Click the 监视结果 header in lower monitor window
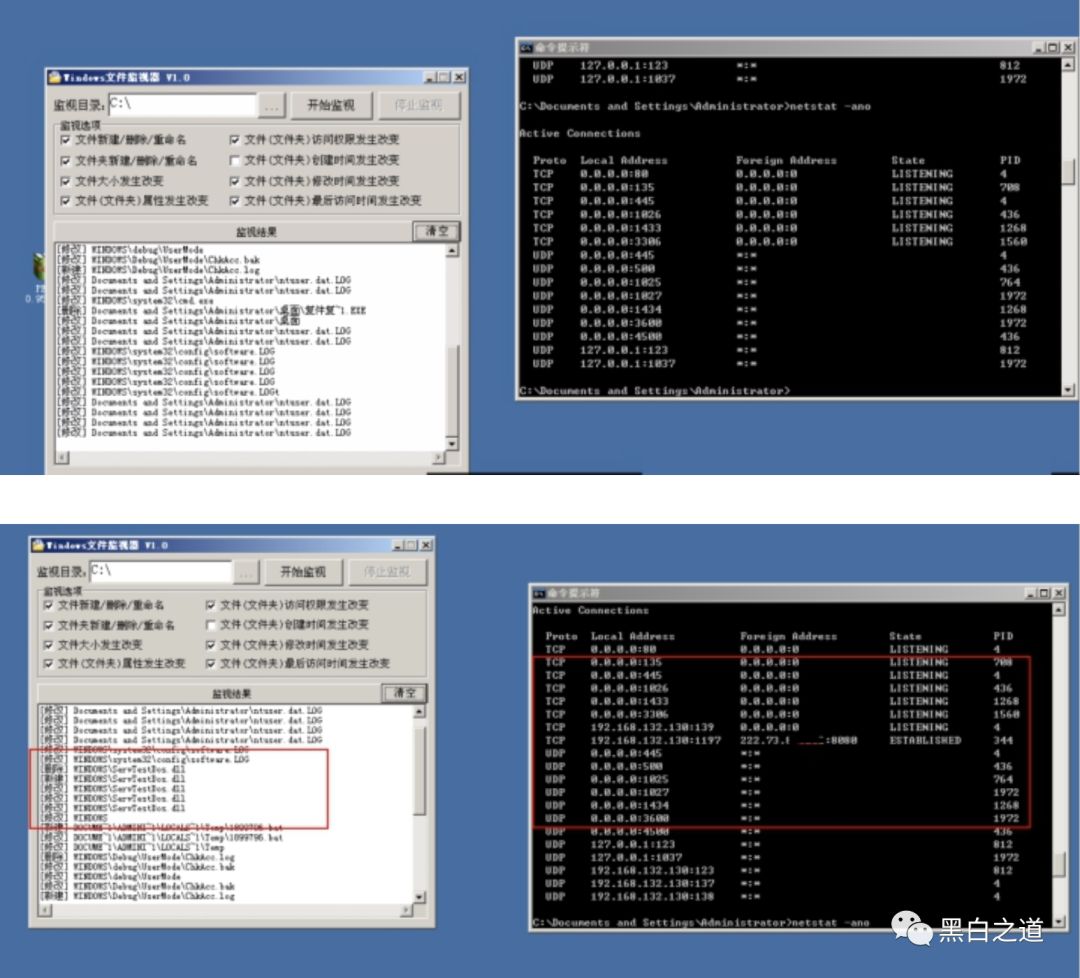The width and height of the screenshot is (1080, 978). coord(231,694)
